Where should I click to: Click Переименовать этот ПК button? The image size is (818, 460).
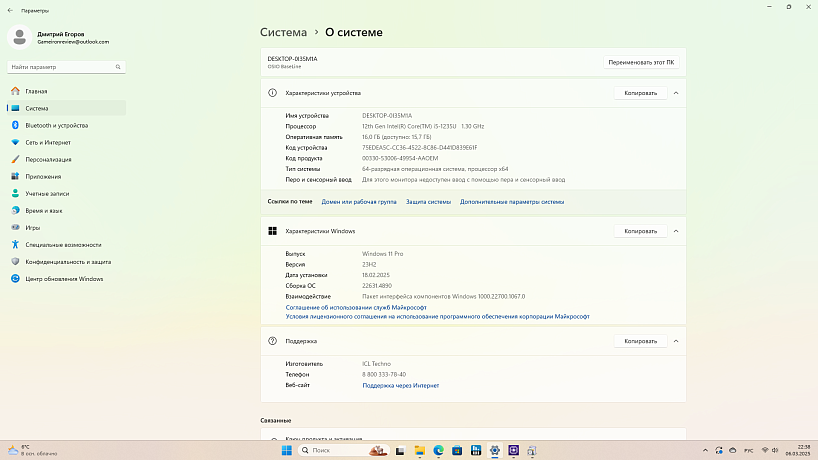641,62
